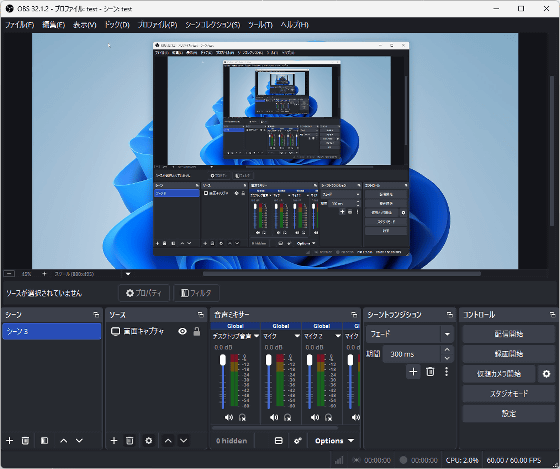Viewport: 560px width, 469px height.
Task: Increase transition duration with up arrow
Action: tap(447, 349)
